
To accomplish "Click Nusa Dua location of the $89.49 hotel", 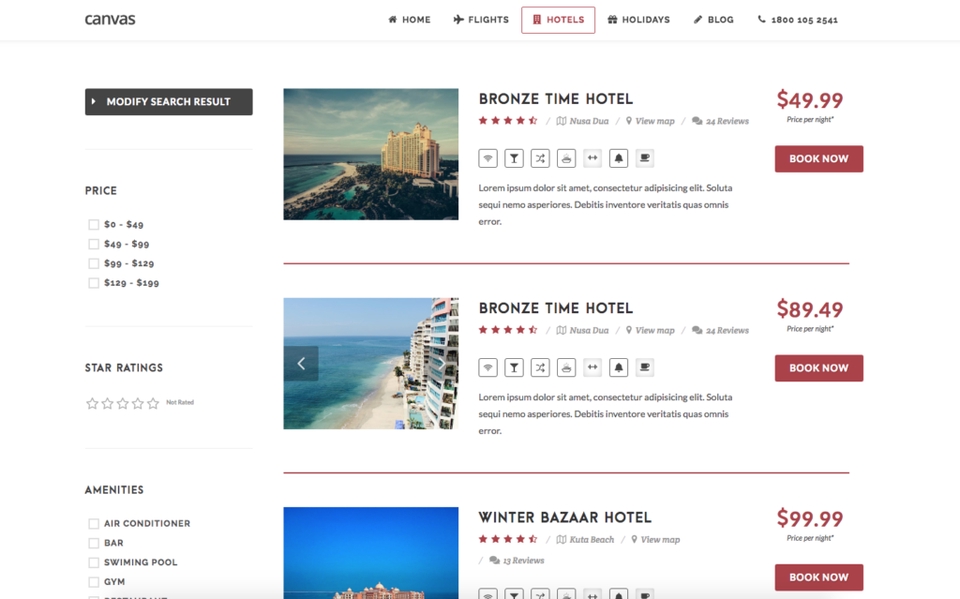I will [582, 331].
